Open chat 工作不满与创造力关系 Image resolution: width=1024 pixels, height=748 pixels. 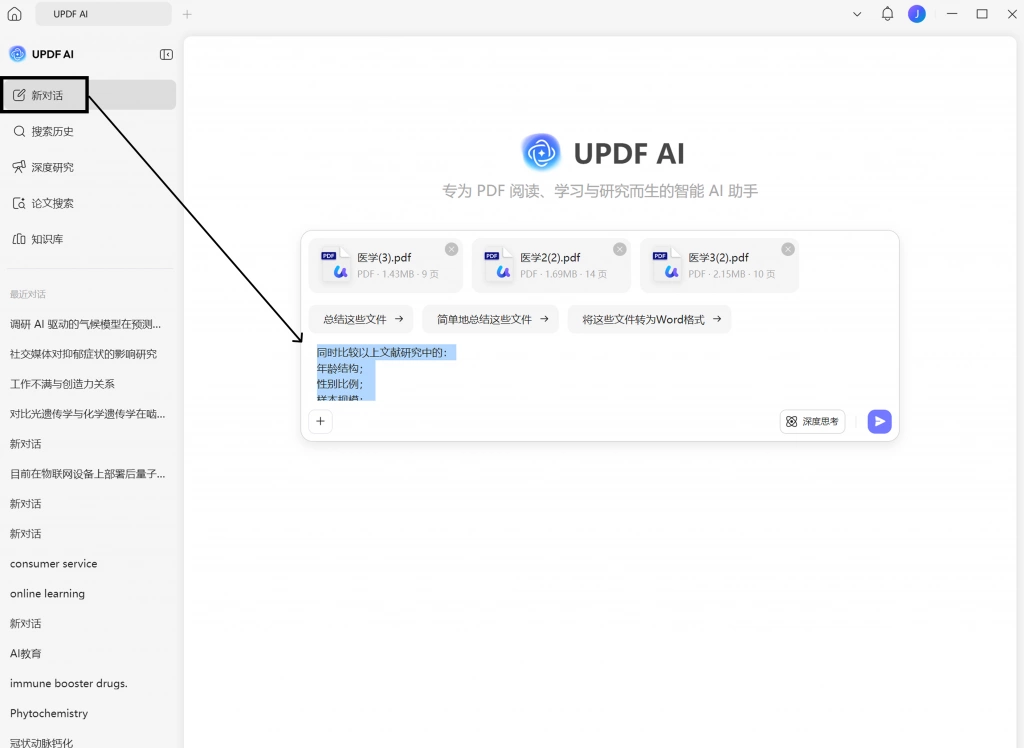[x=63, y=384]
